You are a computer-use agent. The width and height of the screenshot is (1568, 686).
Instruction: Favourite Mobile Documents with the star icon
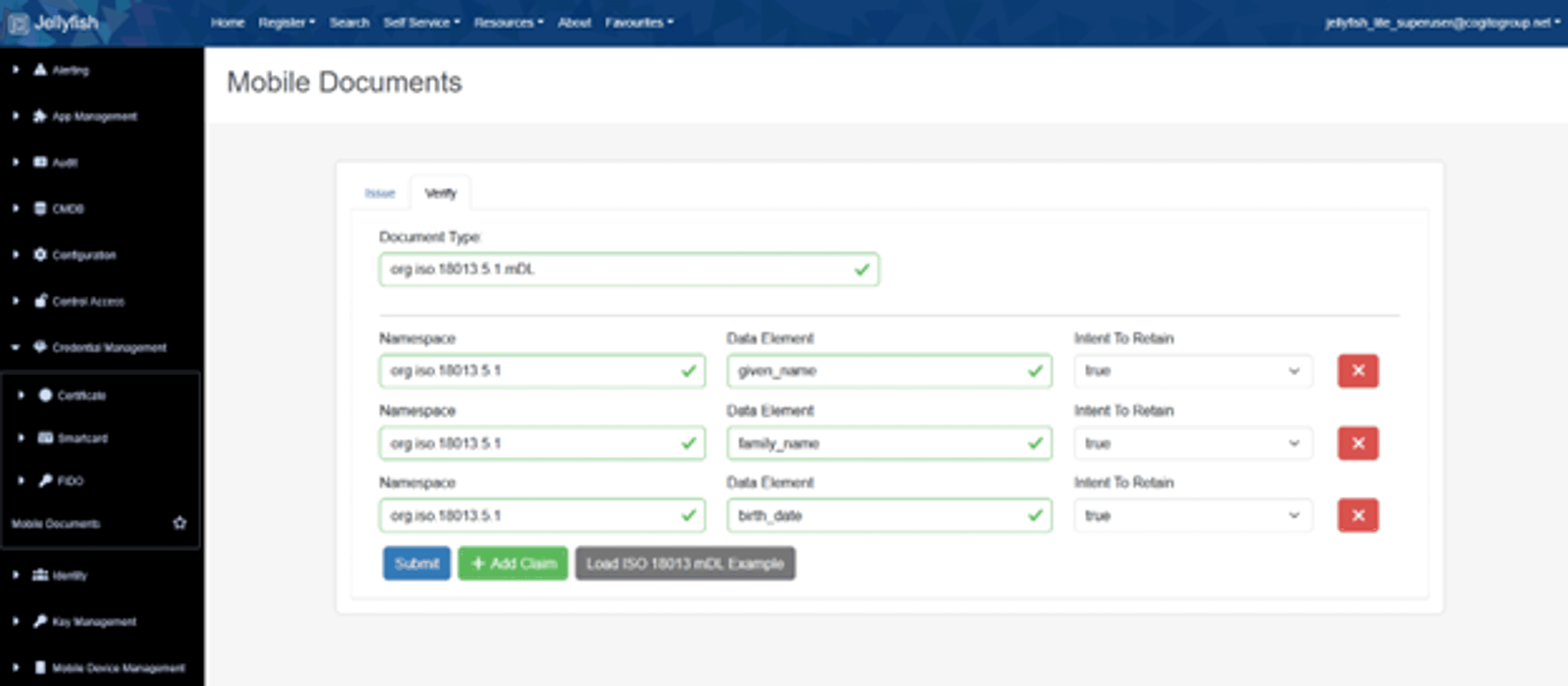point(180,523)
